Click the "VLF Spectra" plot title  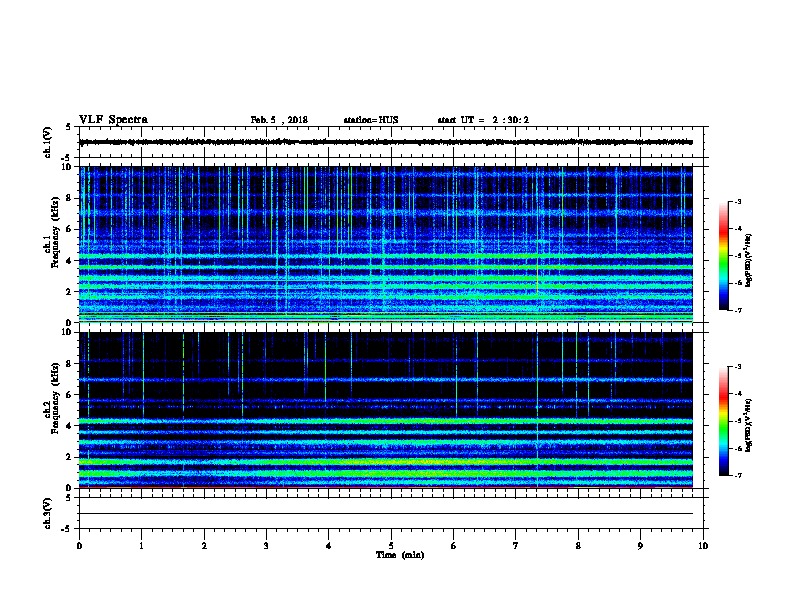click(x=113, y=120)
